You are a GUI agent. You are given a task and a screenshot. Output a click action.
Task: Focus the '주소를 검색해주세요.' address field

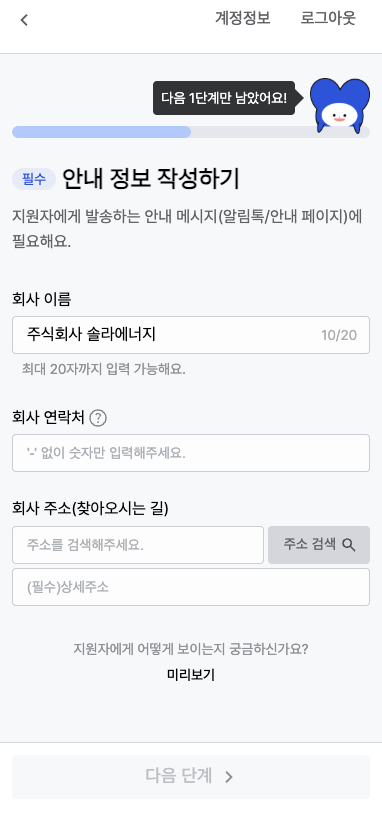(x=138, y=545)
